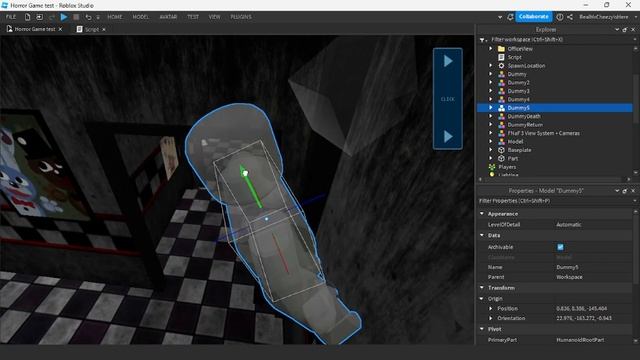Start playtest with the blue Play icon
Image resolution: width=640 pixels, height=360 pixels.
point(64,17)
